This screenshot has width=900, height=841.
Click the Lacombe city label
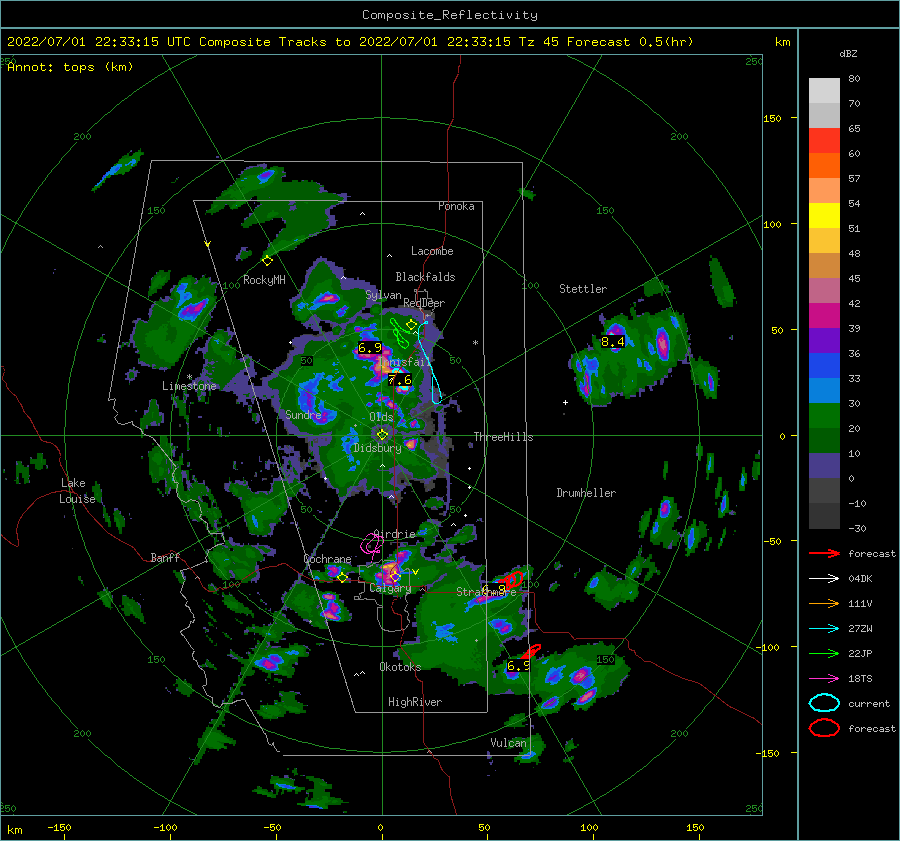coord(432,251)
